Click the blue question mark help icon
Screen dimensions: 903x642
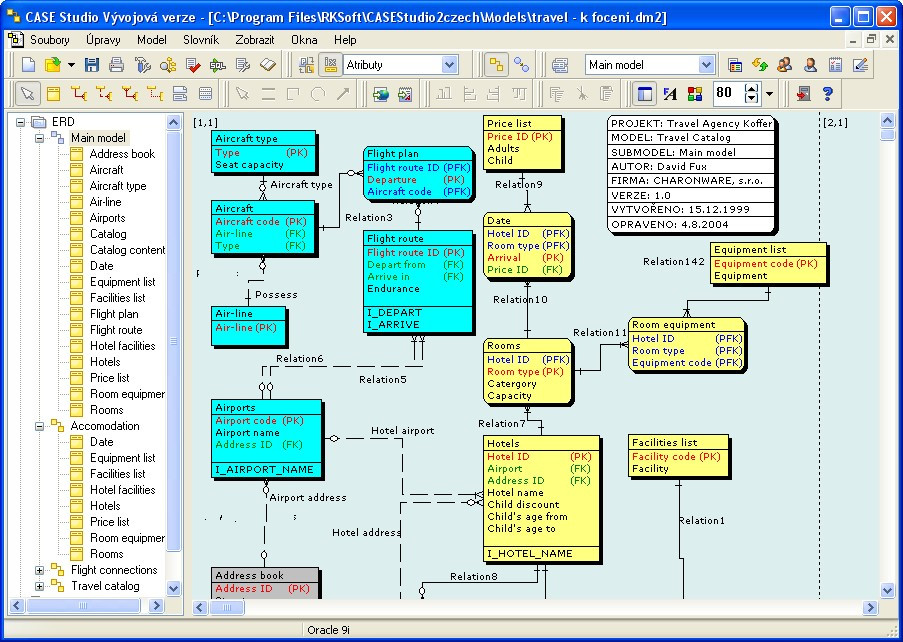[x=828, y=93]
